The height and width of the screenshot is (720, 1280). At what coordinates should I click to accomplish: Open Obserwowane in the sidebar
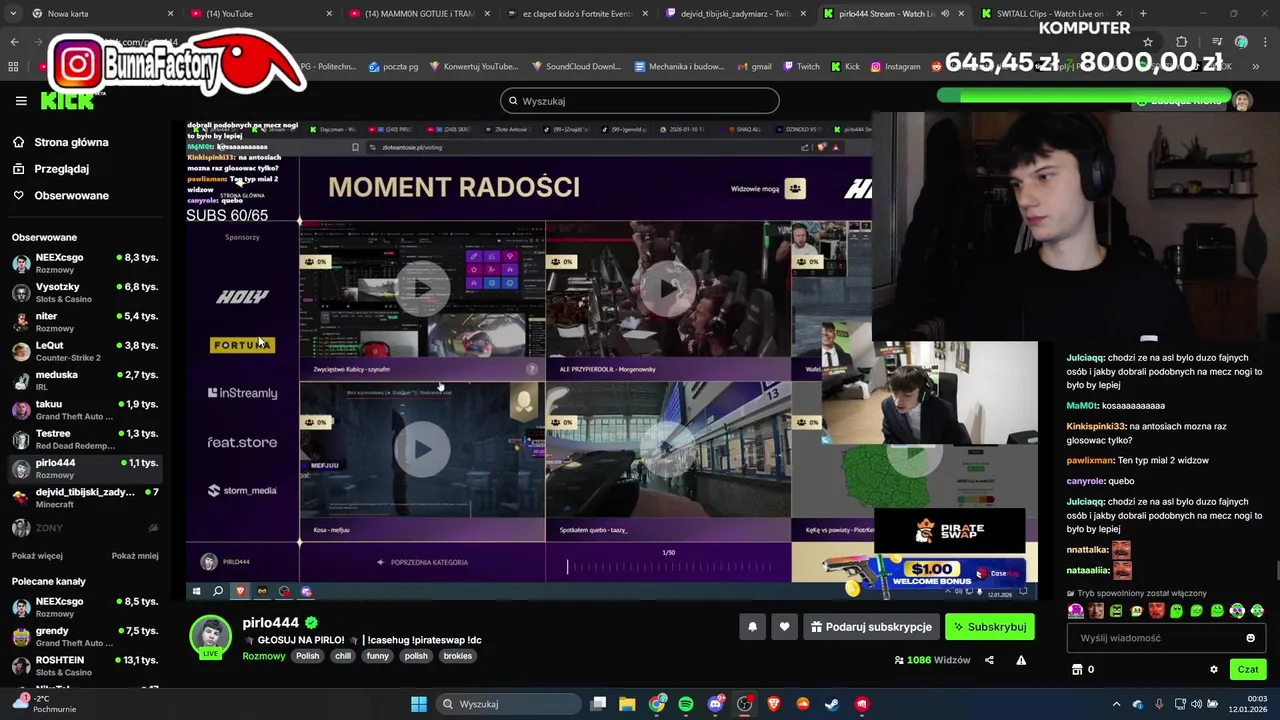[x=71, y=195]
